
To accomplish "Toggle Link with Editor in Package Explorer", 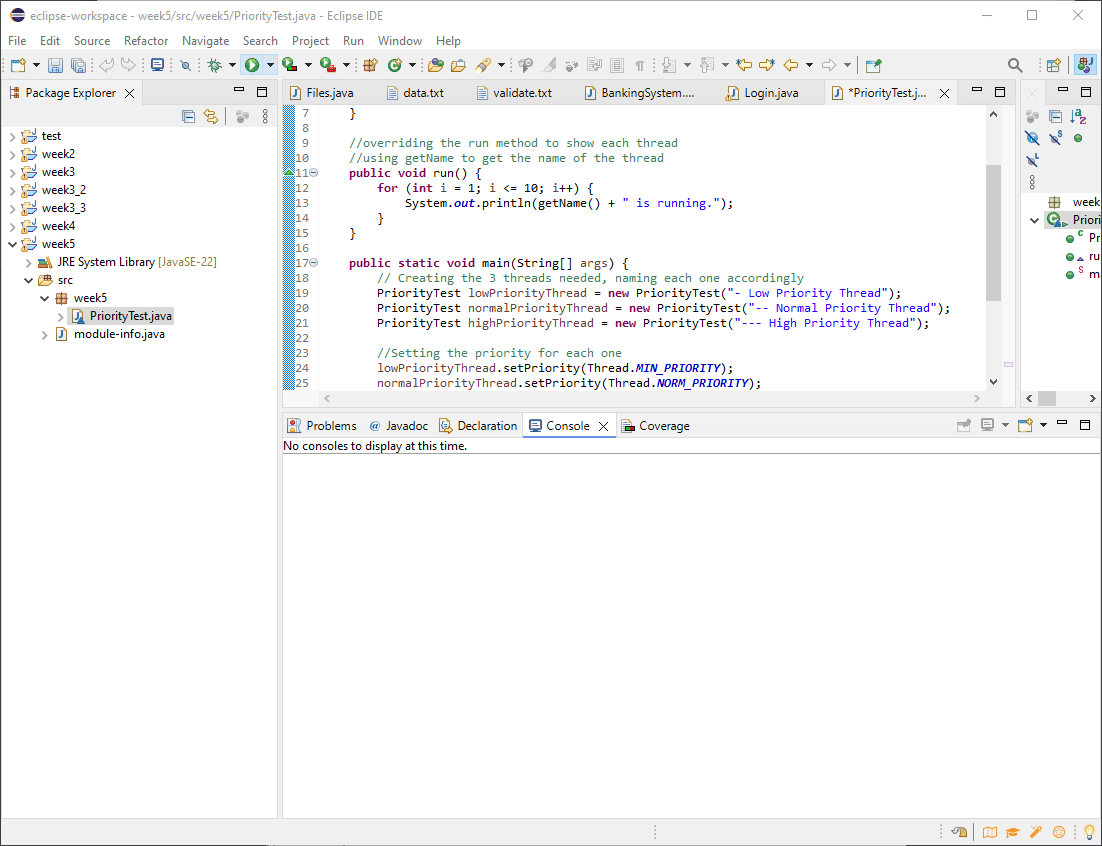I will coord(210,116).
